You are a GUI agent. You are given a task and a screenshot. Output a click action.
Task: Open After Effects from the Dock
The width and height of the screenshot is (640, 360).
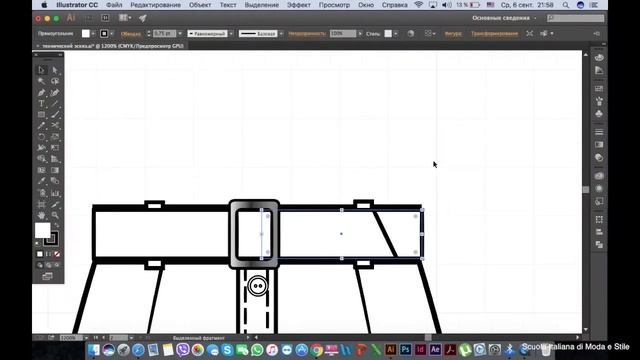(x=435, y=350)
